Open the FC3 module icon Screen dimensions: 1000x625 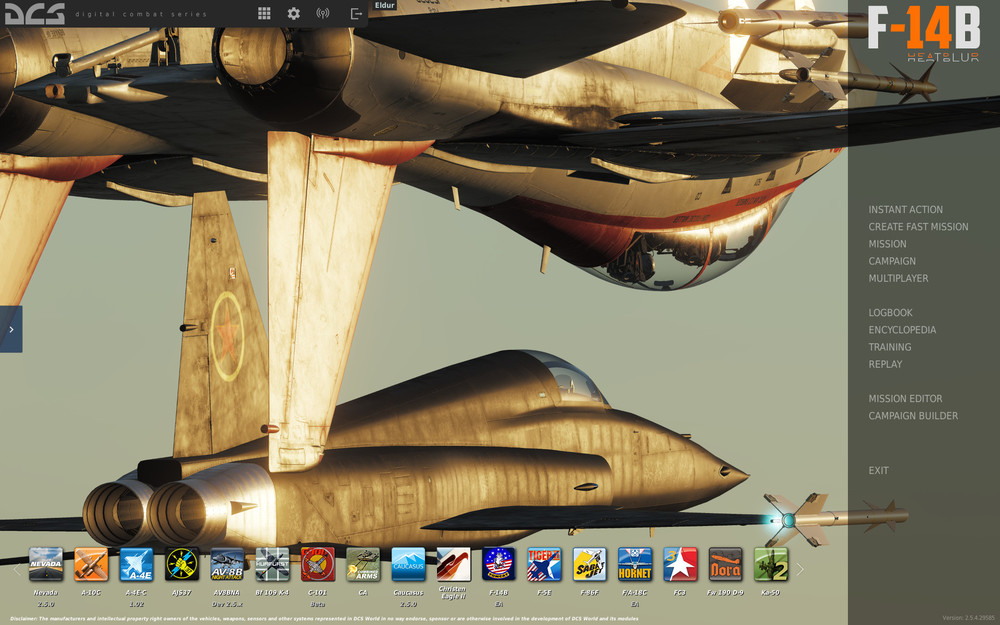(x=680, y=564)
